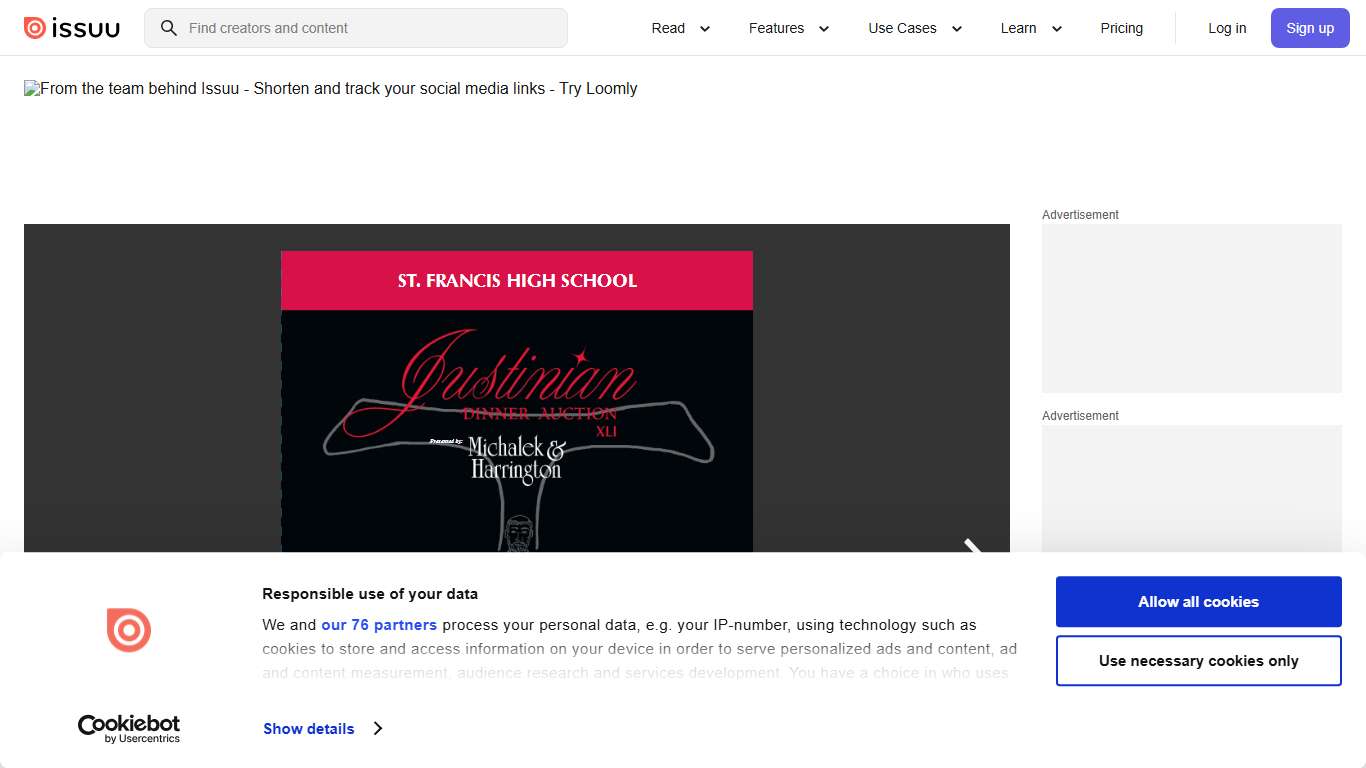Click Allow all cookies
Image resolution: width=1366 pixels, height=768 pixels.
click(x=1198, y=601)
